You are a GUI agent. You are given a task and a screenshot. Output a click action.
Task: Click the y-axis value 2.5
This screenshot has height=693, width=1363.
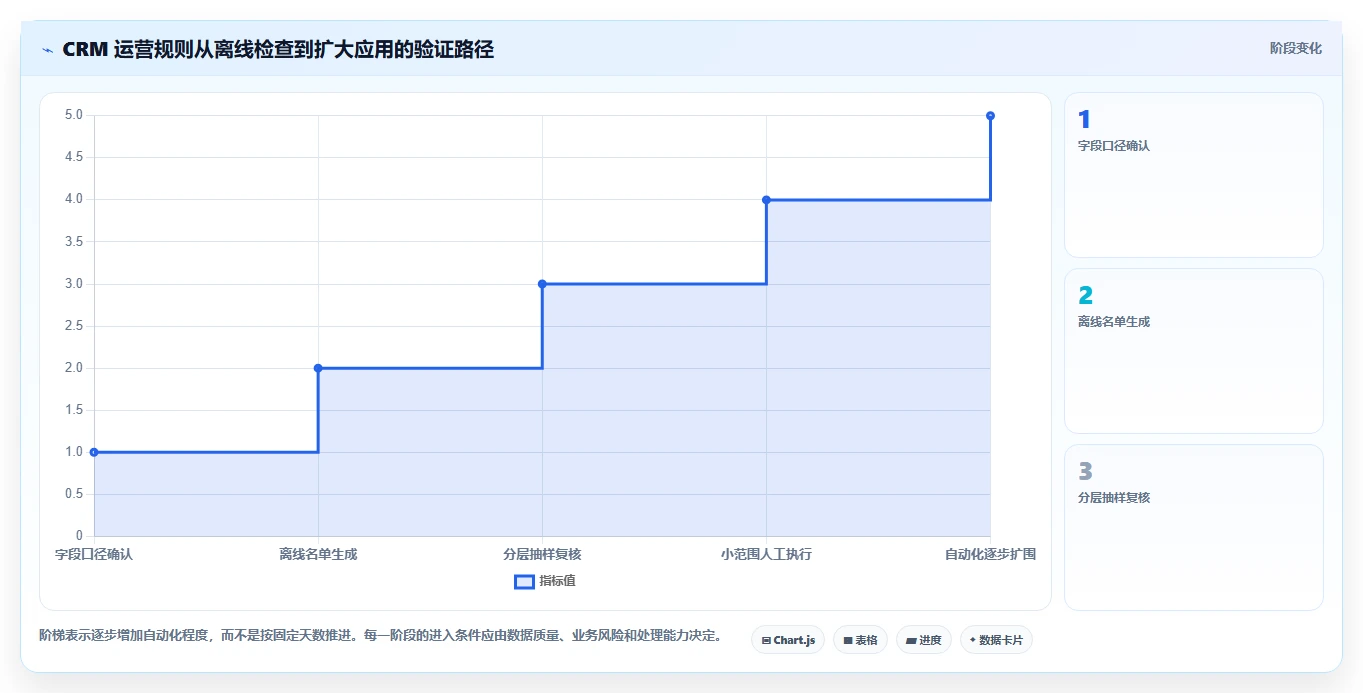[74, 326]
